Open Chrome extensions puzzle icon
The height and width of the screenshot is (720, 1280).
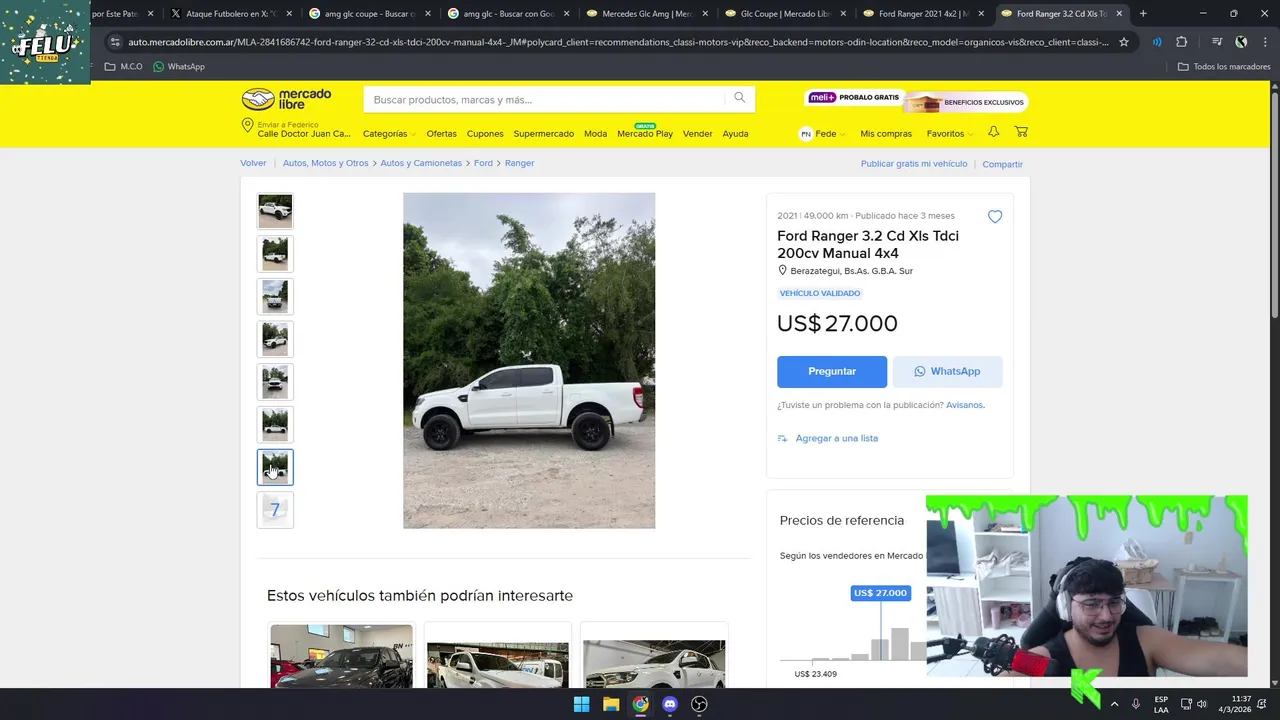click(x=1182, y=42)
